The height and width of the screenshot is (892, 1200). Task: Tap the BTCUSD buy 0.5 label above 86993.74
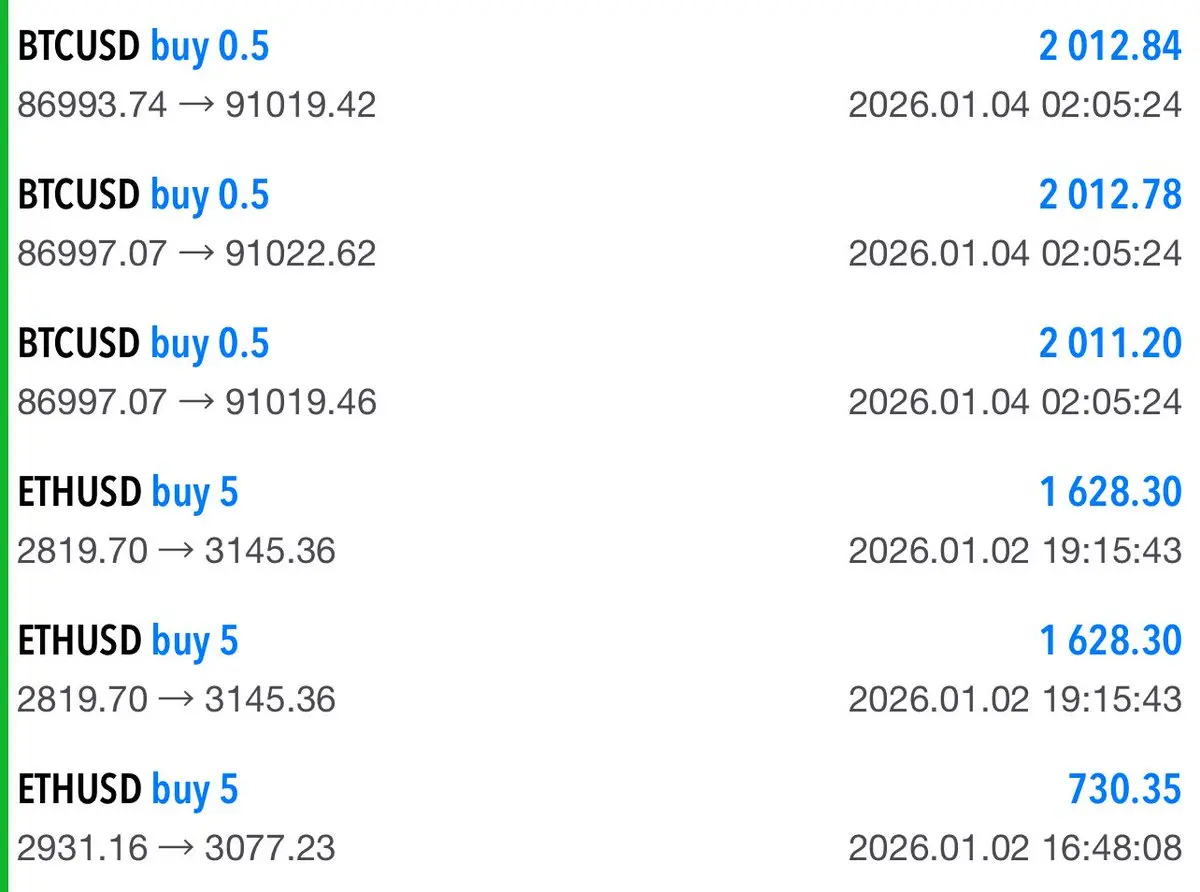coord(143,47)
